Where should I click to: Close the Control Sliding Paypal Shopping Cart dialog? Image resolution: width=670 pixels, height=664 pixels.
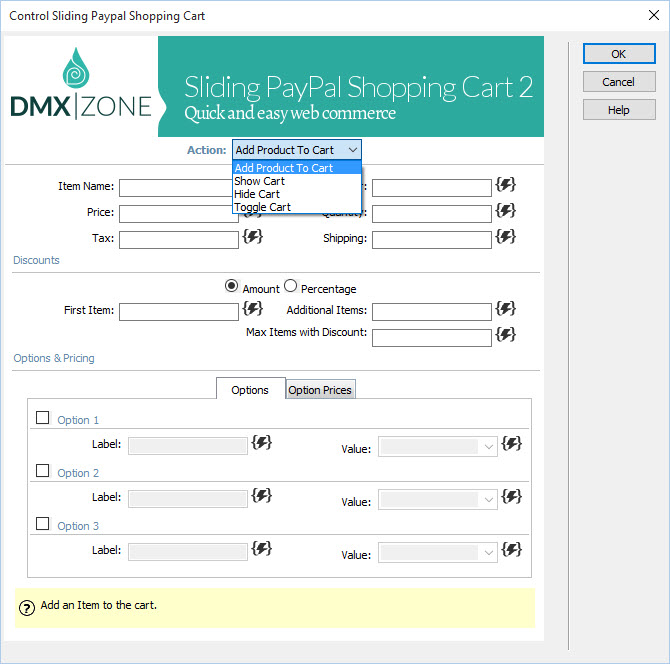click(654, 15)
